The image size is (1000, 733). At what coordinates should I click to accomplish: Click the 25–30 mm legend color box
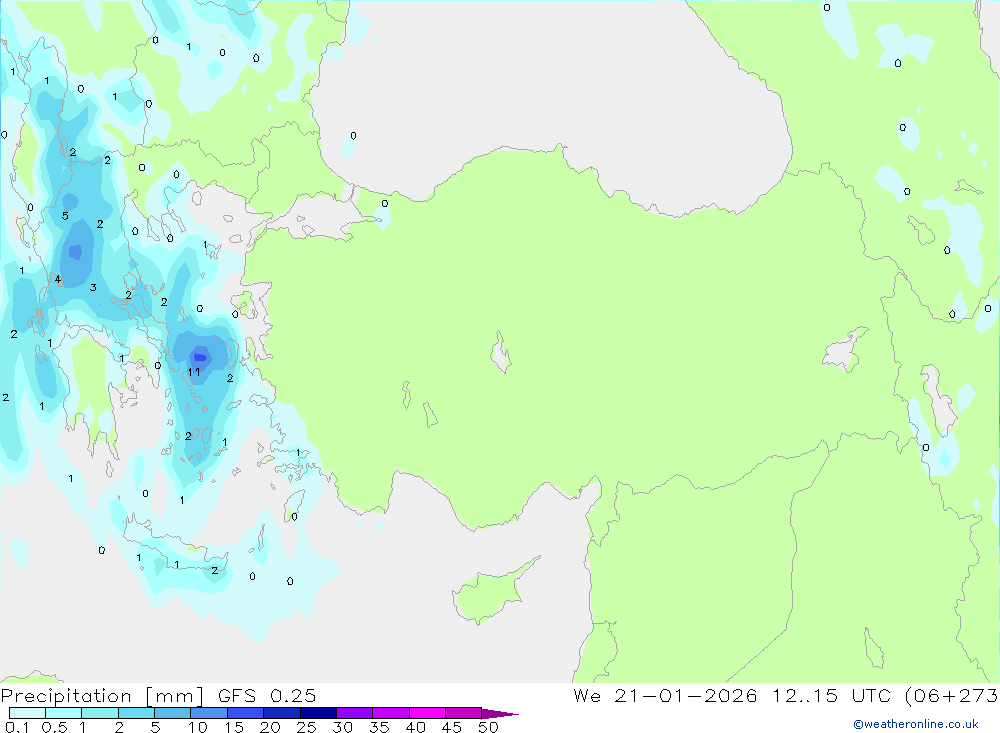click(318, 713)
